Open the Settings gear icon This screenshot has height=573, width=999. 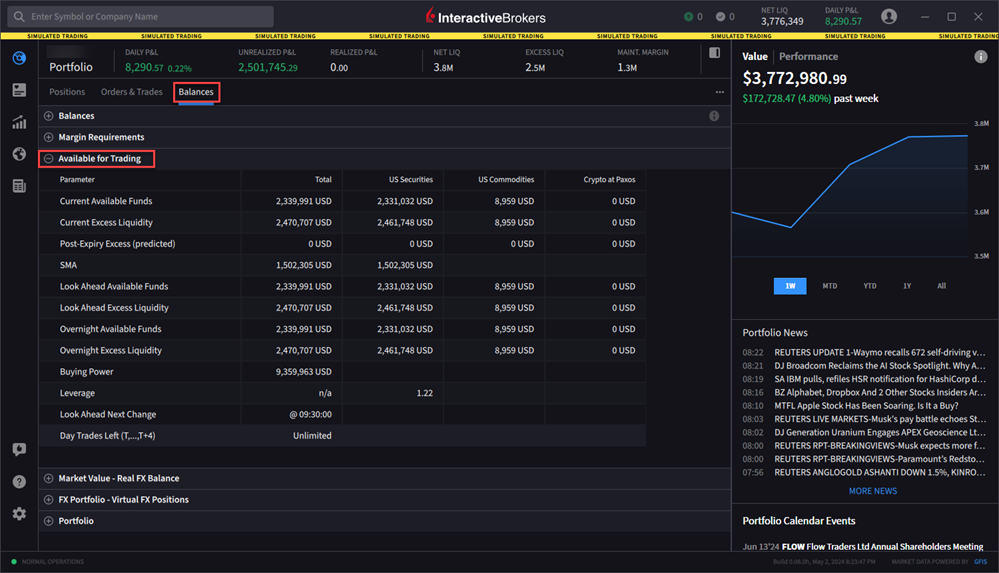coord(19,514)
